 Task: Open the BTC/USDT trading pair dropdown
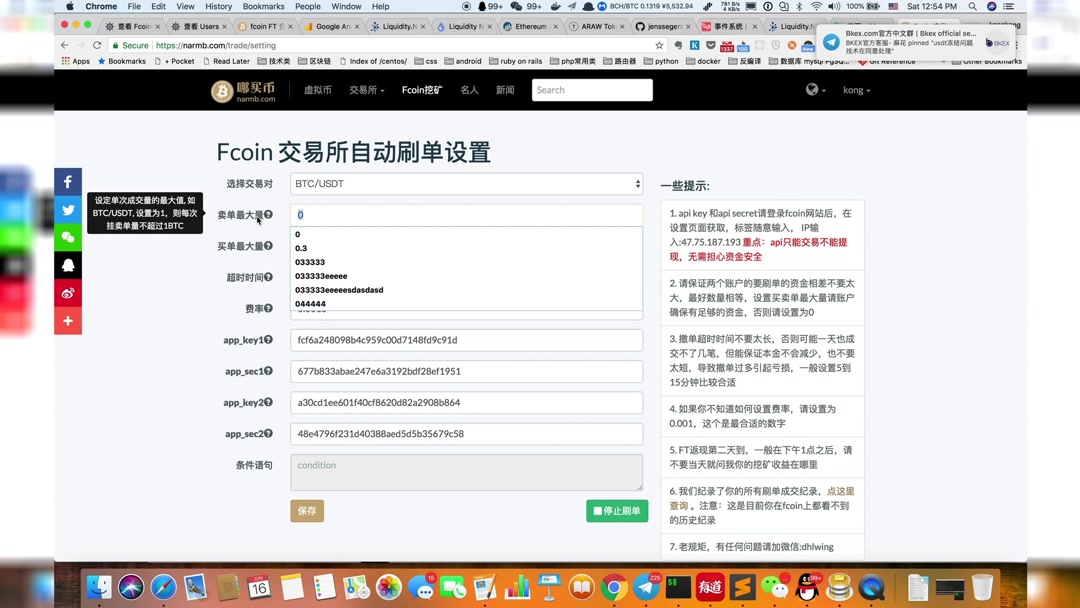(x=466, y=183)
